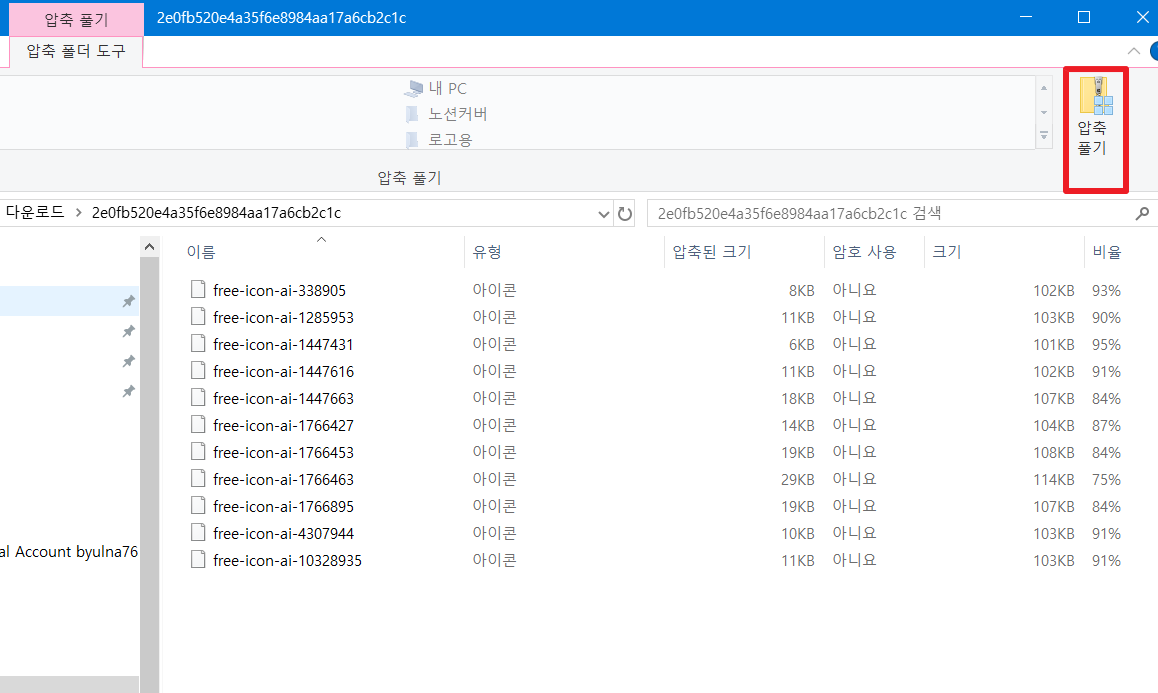Click the 29KB compressed size cell
This screenshot has height=693, width=1158.
[798, 479]
